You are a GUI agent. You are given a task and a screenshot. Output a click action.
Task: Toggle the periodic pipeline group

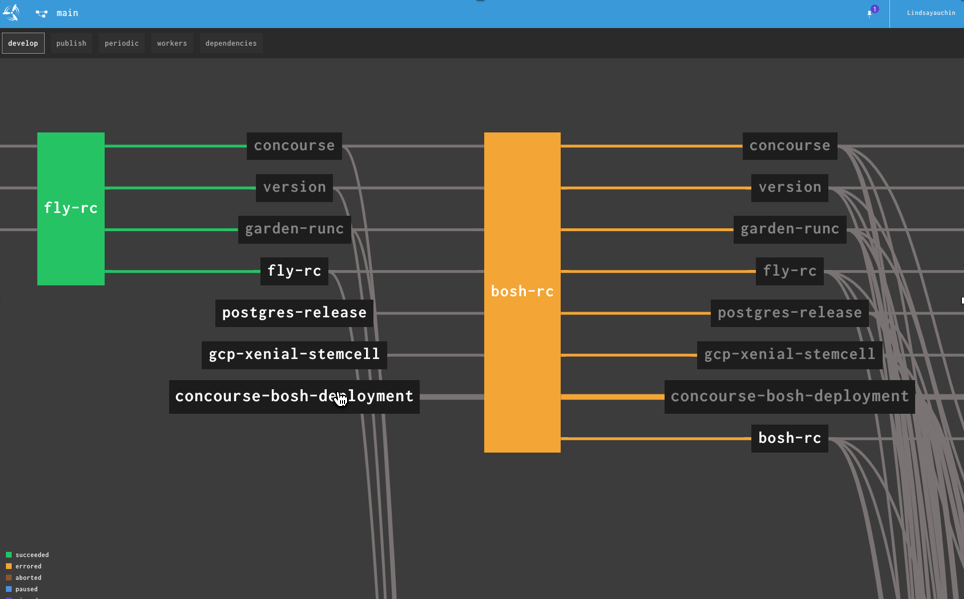point(121,43)
